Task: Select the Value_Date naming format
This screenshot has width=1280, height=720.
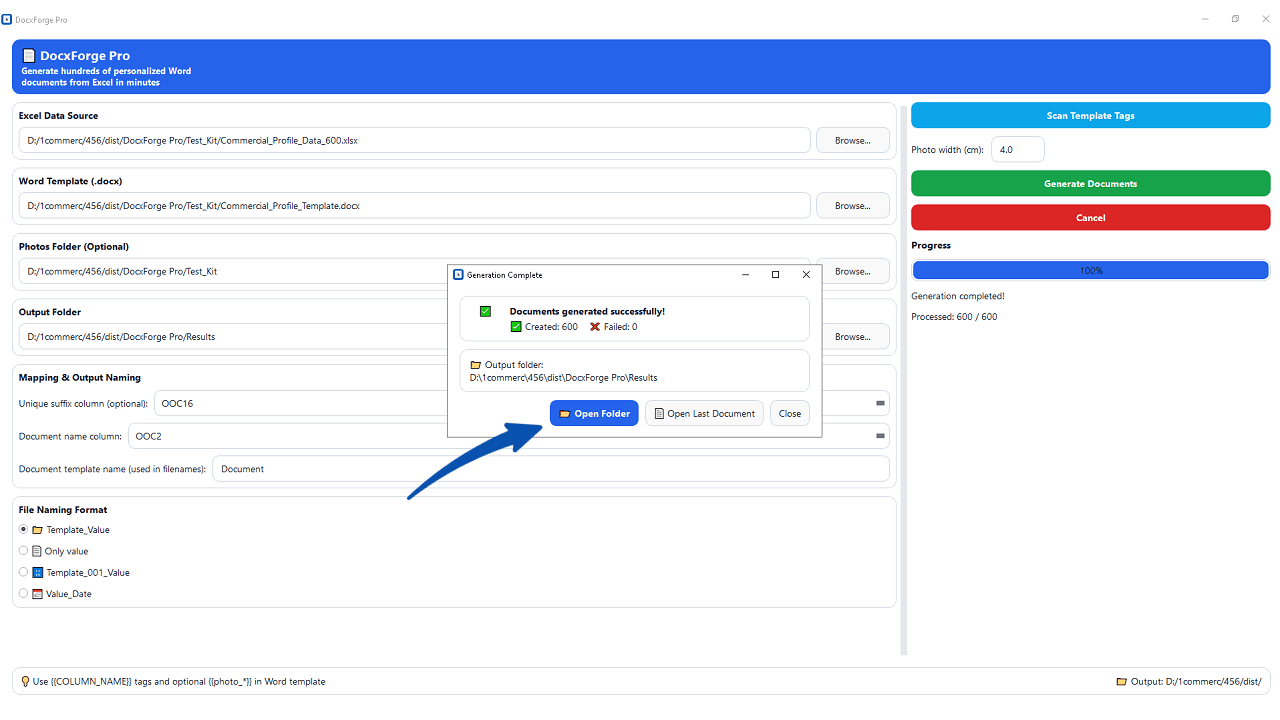Action: pos(23,592)
